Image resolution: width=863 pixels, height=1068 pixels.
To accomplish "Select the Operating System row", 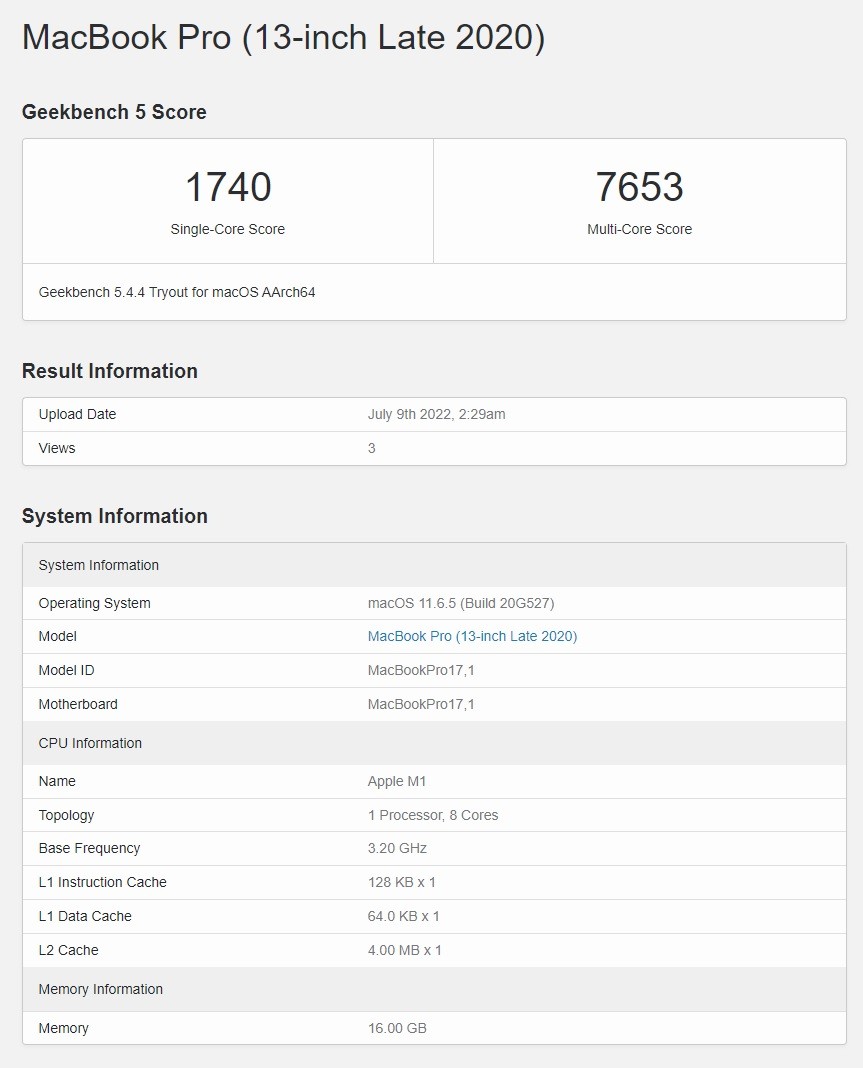I will (x=434, y=603).
